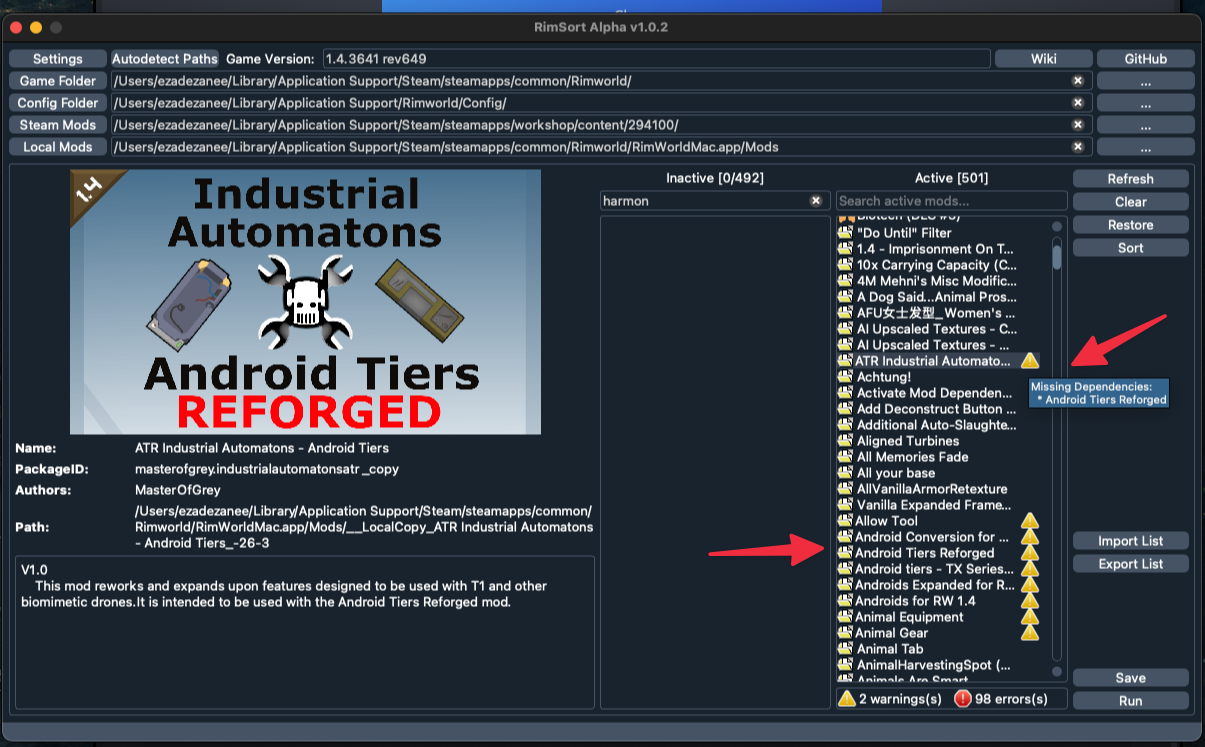Click Export List to save the mod list
The height and width of the screenshot is (747, 1205).
(1130, 563)
